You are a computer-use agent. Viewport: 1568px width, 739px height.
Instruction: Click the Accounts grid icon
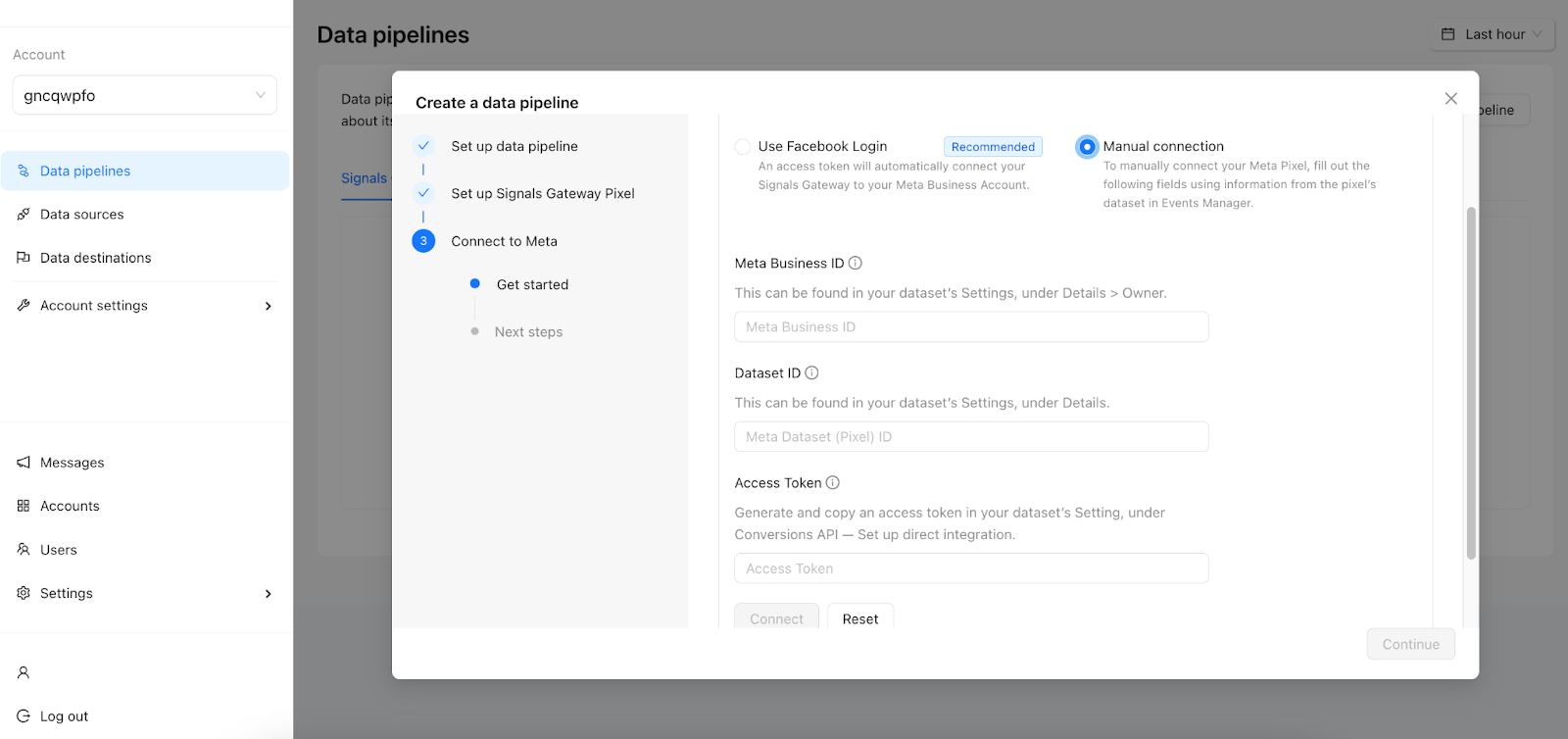click(x=24, y=506)
